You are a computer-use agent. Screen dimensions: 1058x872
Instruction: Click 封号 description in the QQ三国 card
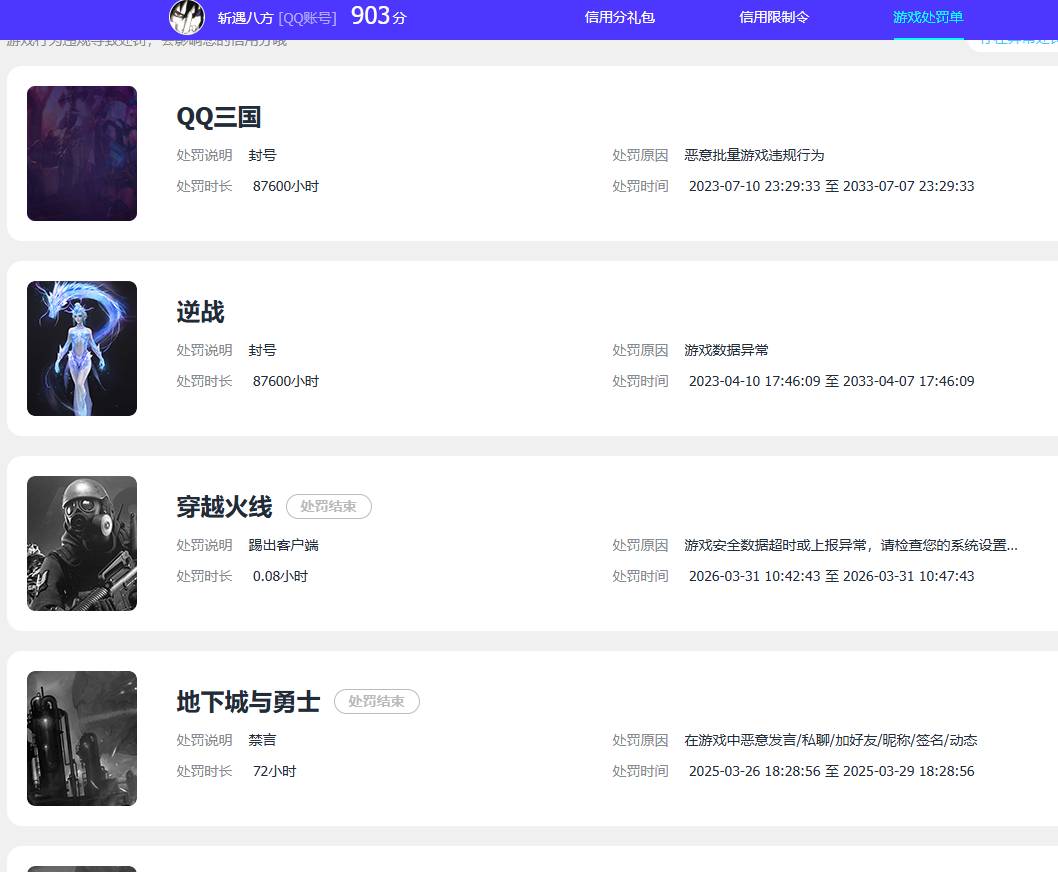coord(262,155)
